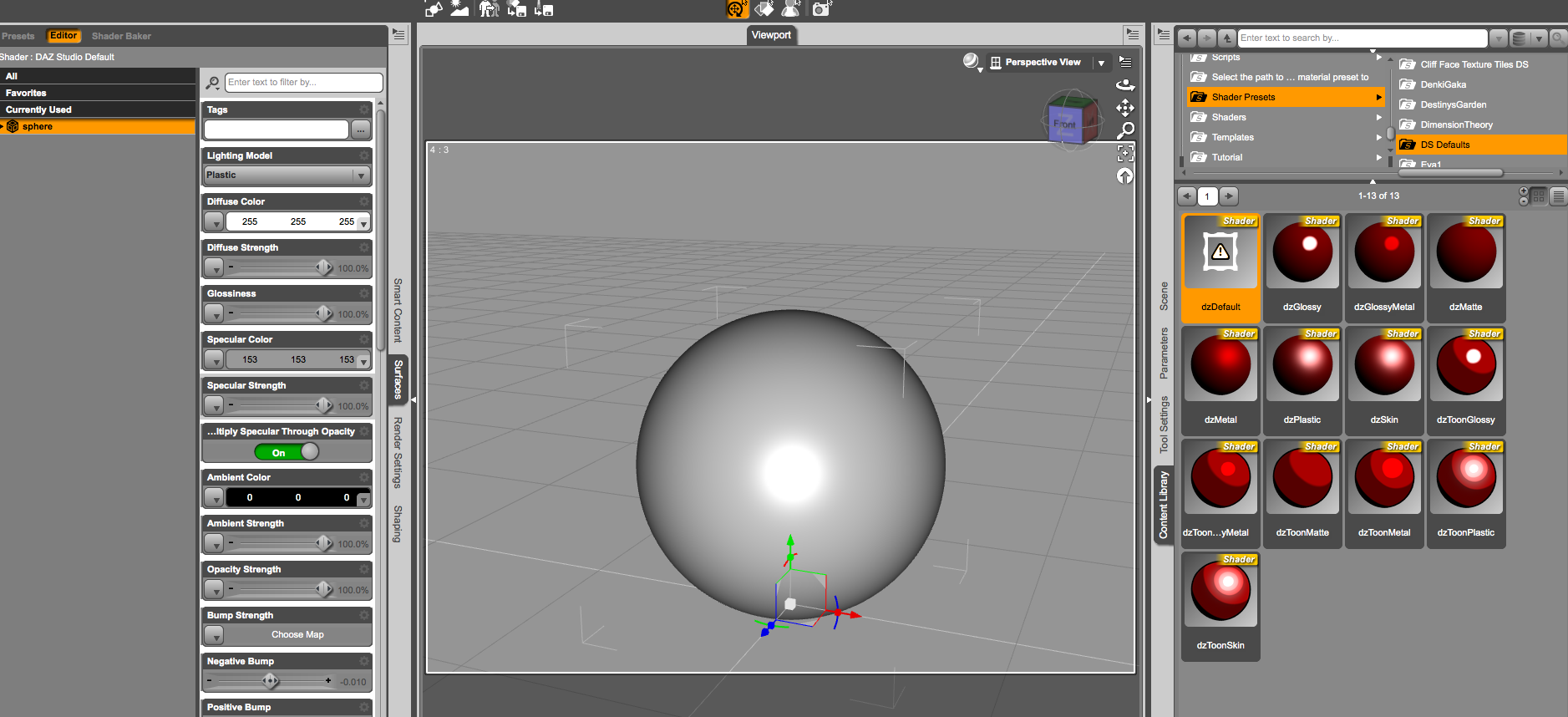Expand the Templates folder arrow
The width and height of the screenshot is (1568, 717).
1378,137
